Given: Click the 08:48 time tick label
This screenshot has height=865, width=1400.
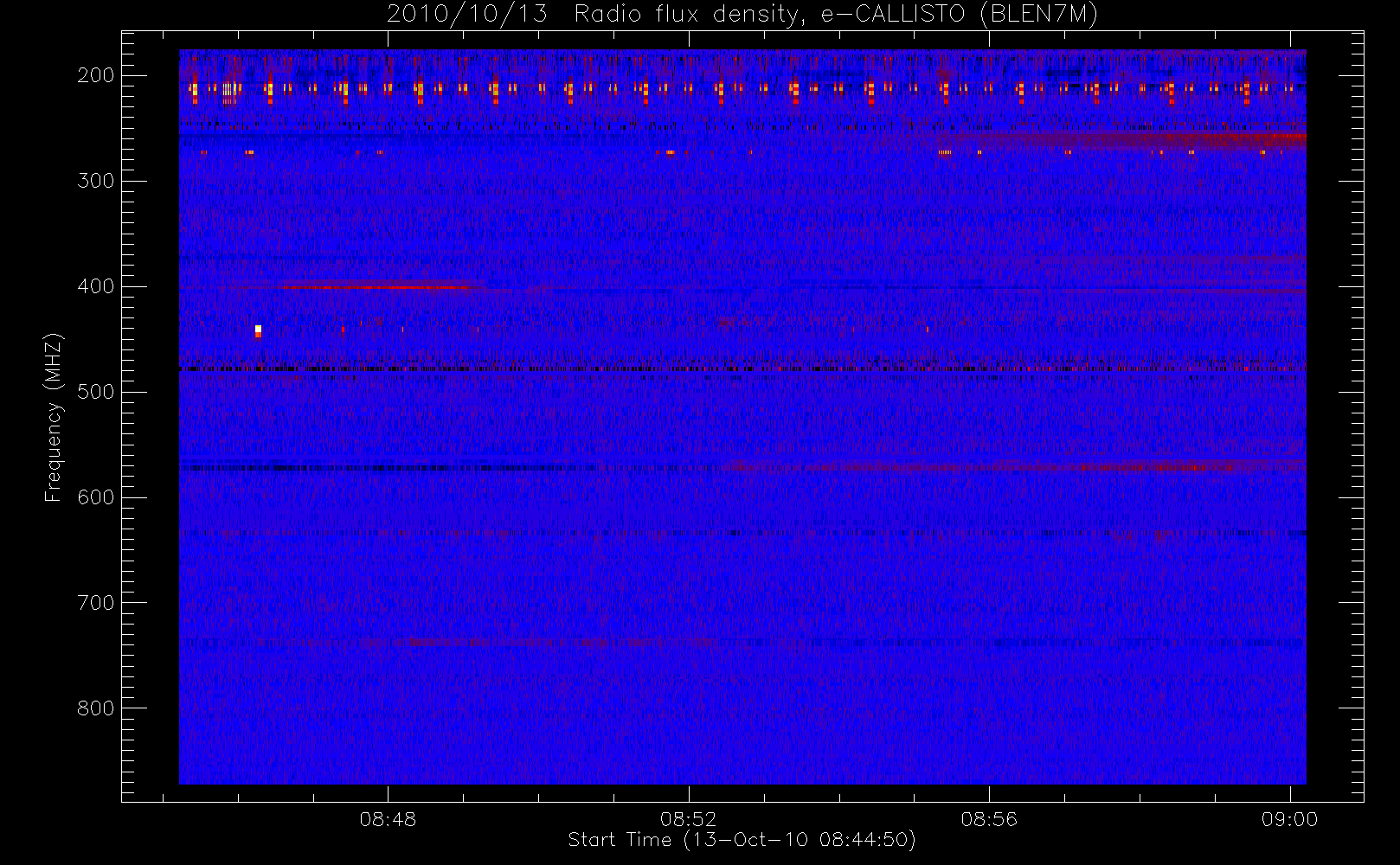Looking at the screenshot, I should [x=388, y=819].
